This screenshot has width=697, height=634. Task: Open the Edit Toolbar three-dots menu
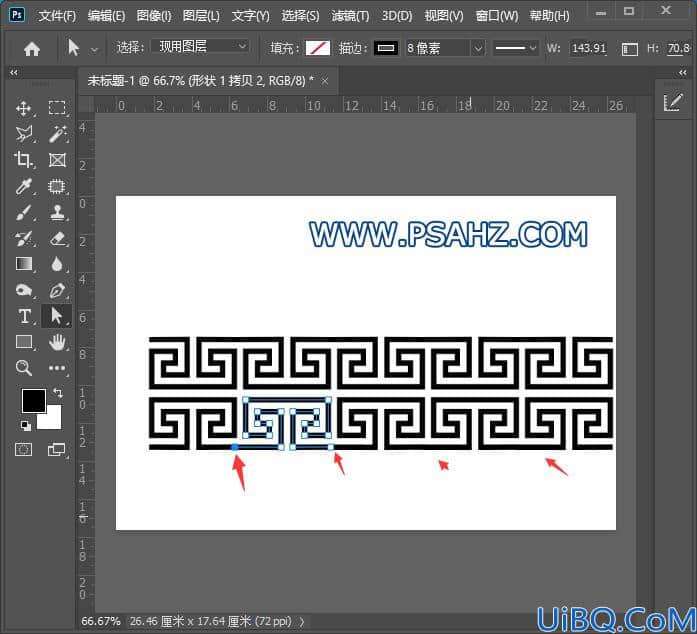point(57,368)
